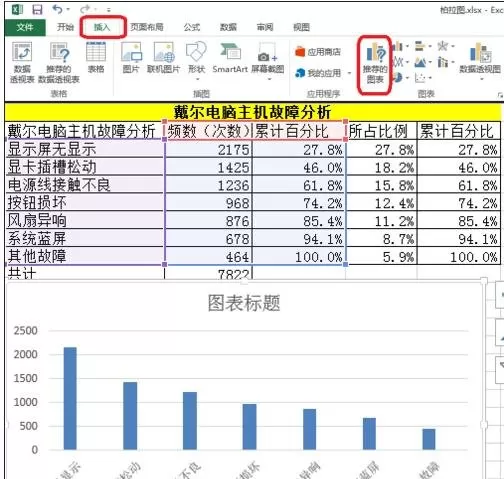Switch to the 开始 (Home) tab
This screenshot has width=504, height=479.
click(65, 27)
